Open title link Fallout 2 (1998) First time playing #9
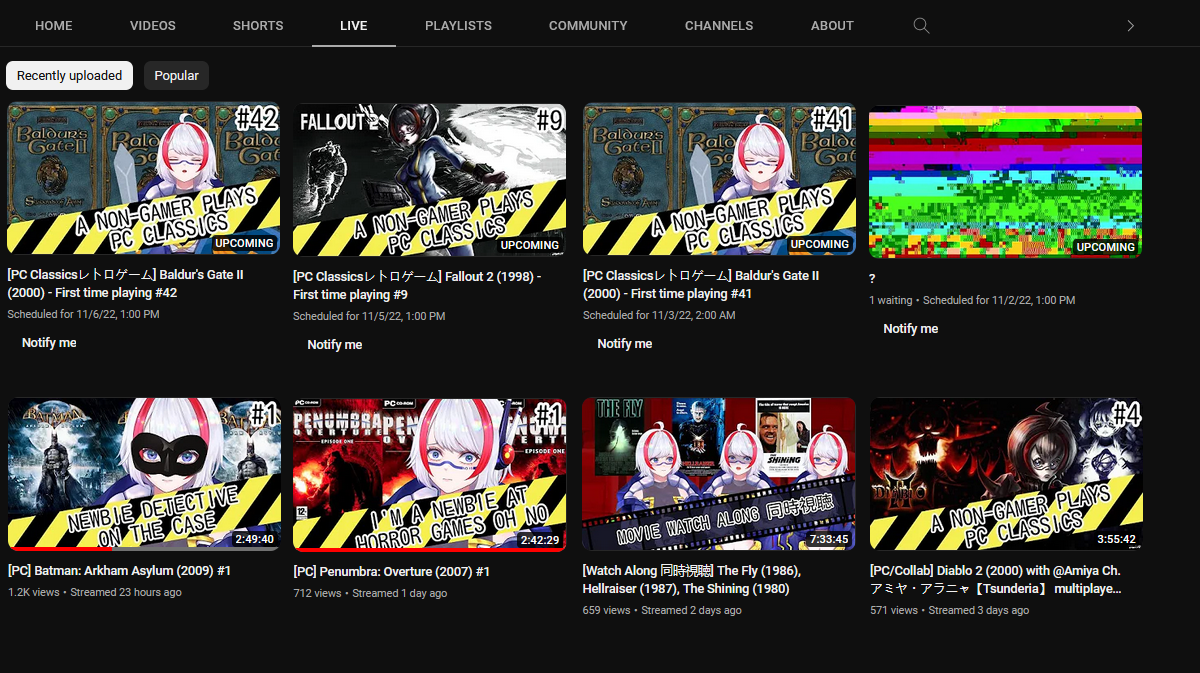Screen dimensions: 1200x673 (416, 285)
